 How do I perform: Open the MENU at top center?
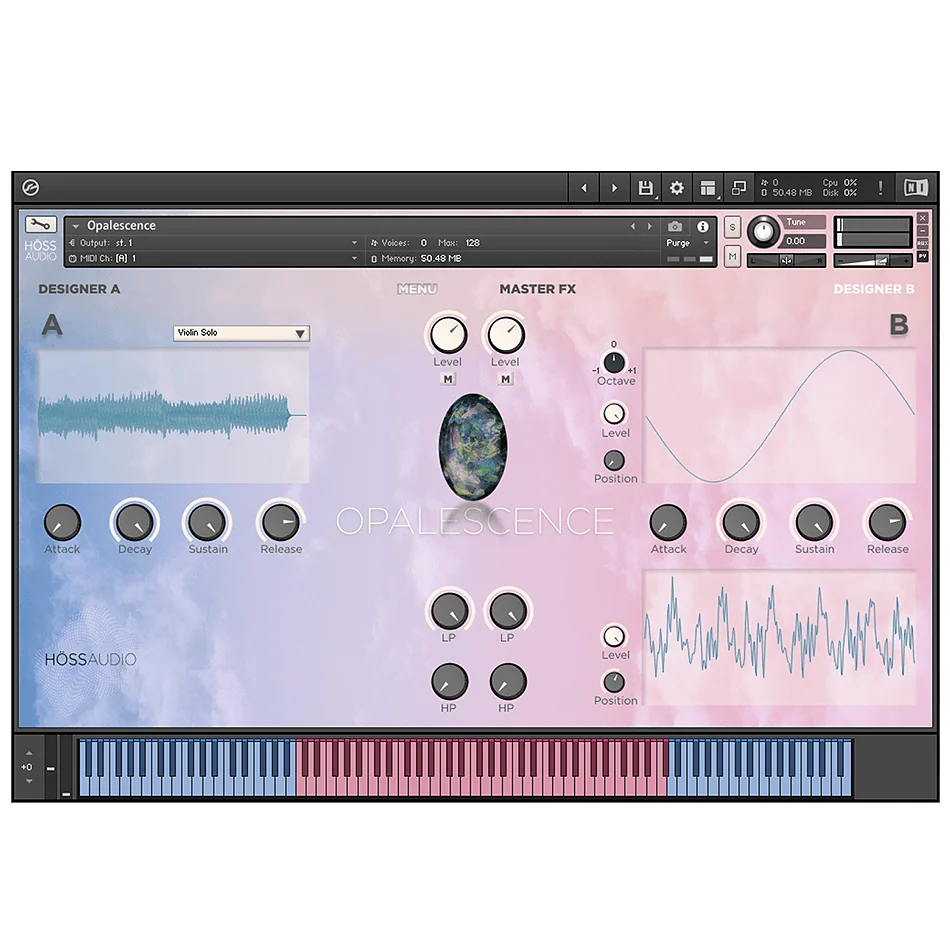point(416,288)
